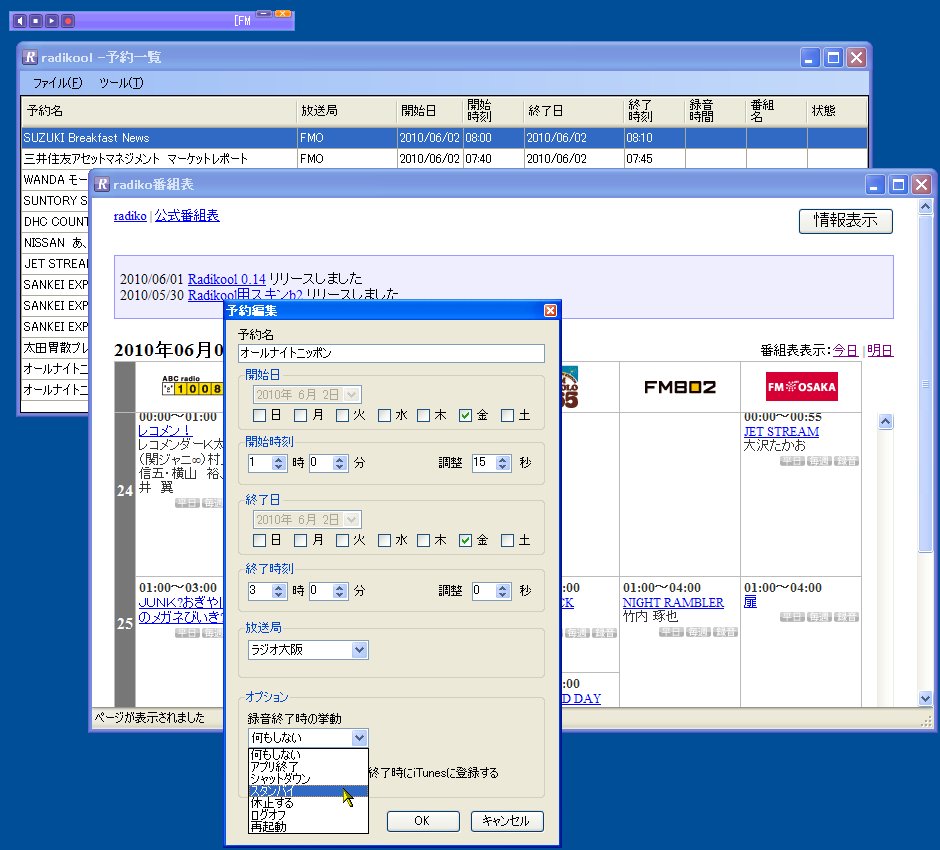The height and width of the screenshot is (850, 940).
Task: Open the 公式番組表 link
Action: coord(187,216)
